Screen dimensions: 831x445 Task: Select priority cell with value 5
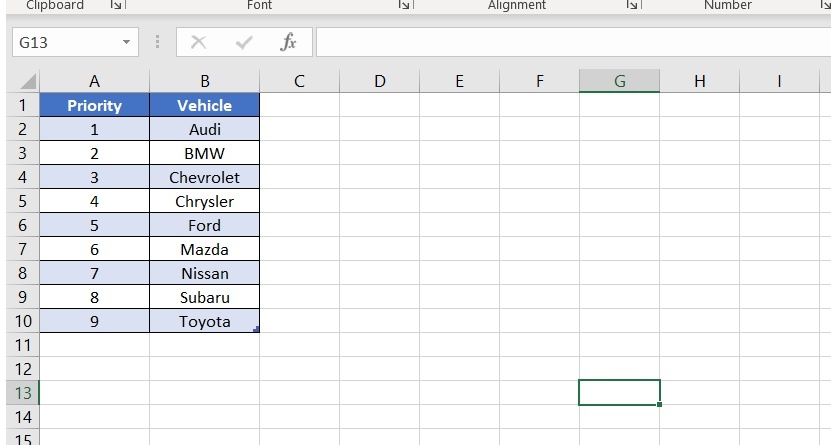click(x=94, y=225)
